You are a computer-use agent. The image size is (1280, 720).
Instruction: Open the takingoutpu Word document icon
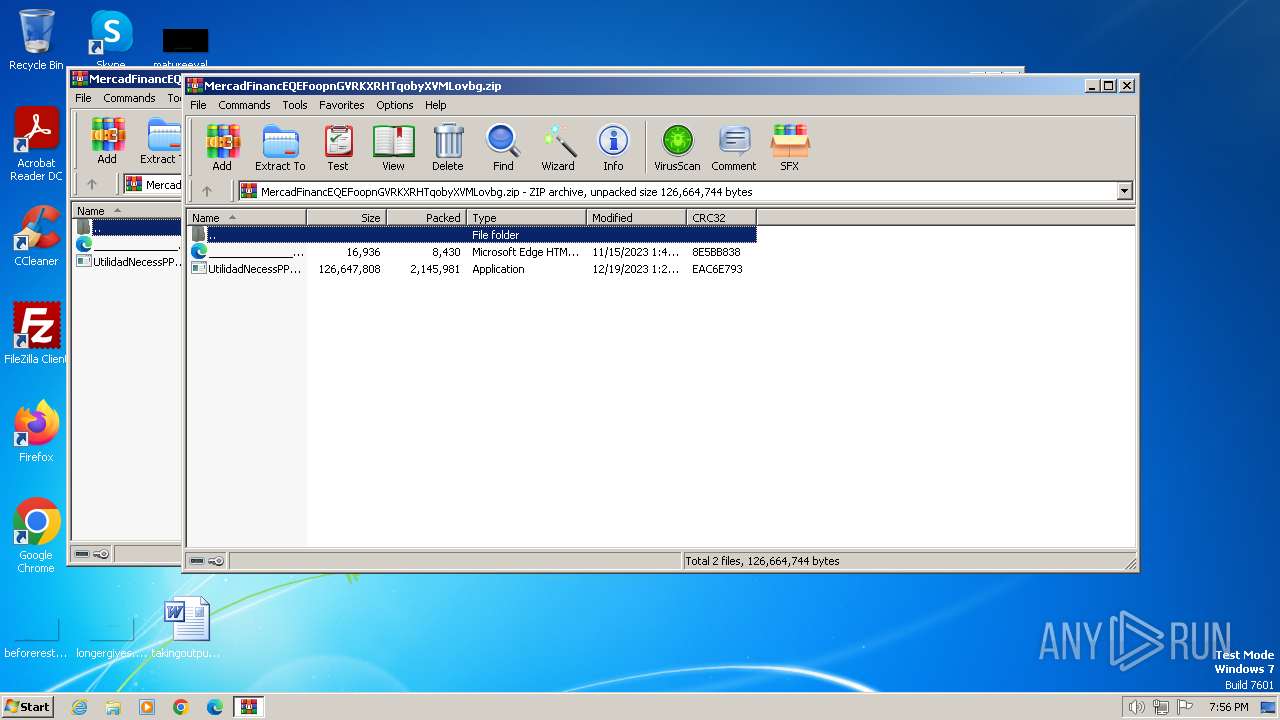(x=186, y=628)
